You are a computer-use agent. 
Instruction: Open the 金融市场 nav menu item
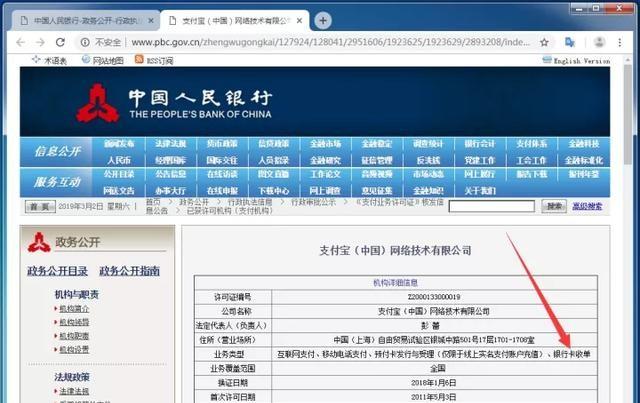click(325, 144)
